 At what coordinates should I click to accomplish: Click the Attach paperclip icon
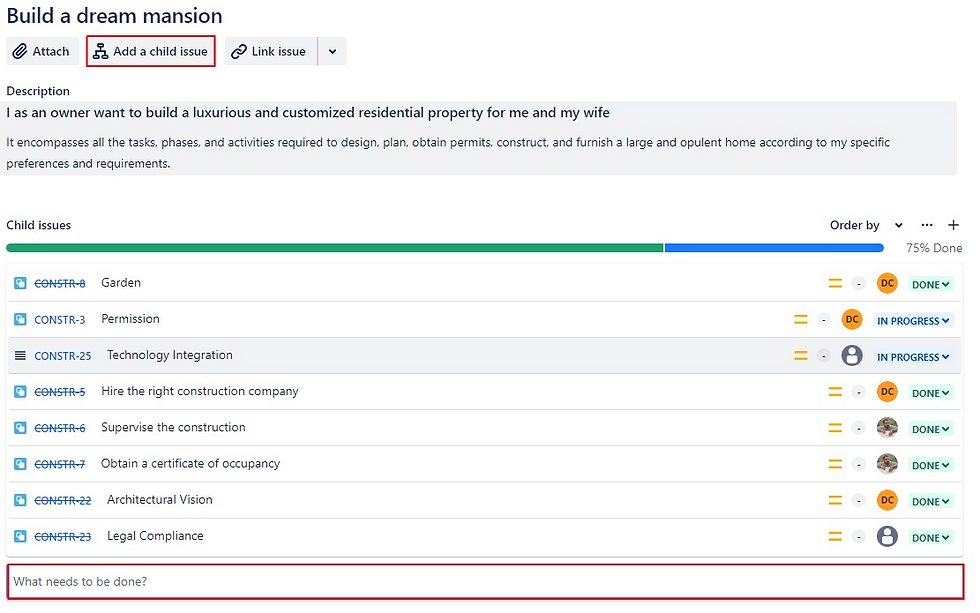pos(22,50)
